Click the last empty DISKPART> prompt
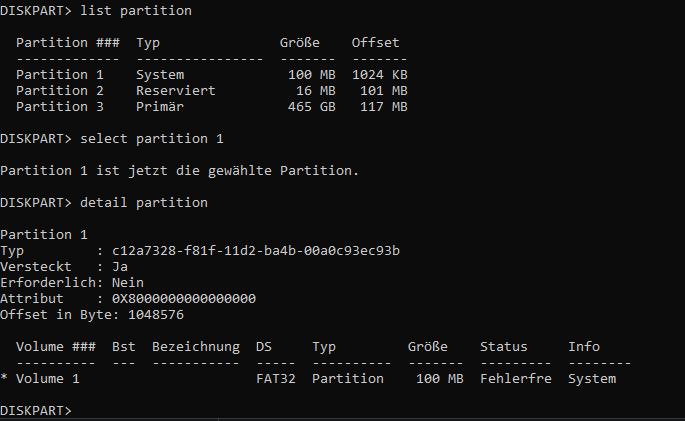 click(36, 411)
